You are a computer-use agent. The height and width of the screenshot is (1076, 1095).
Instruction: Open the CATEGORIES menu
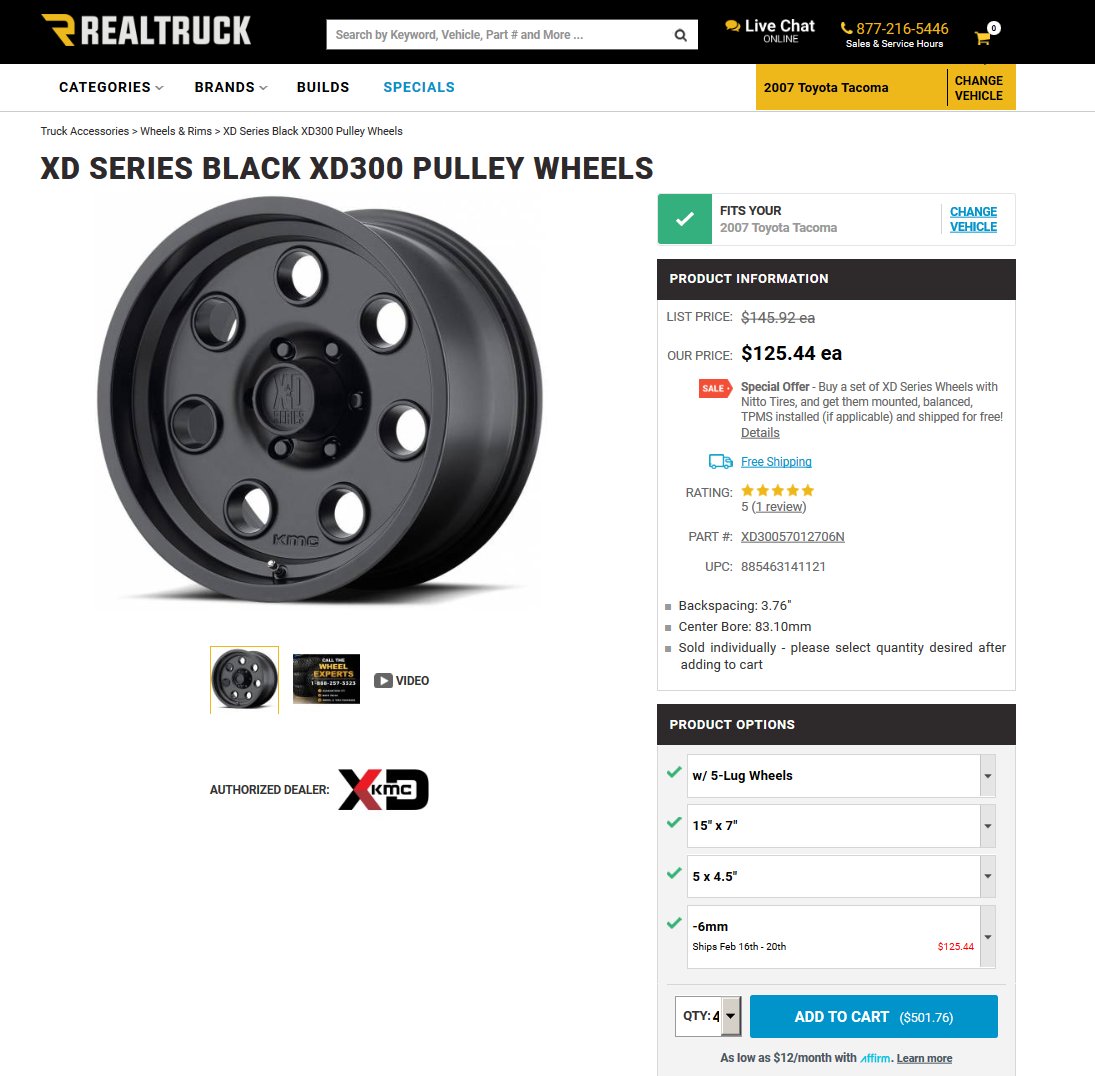pos(111,87)
